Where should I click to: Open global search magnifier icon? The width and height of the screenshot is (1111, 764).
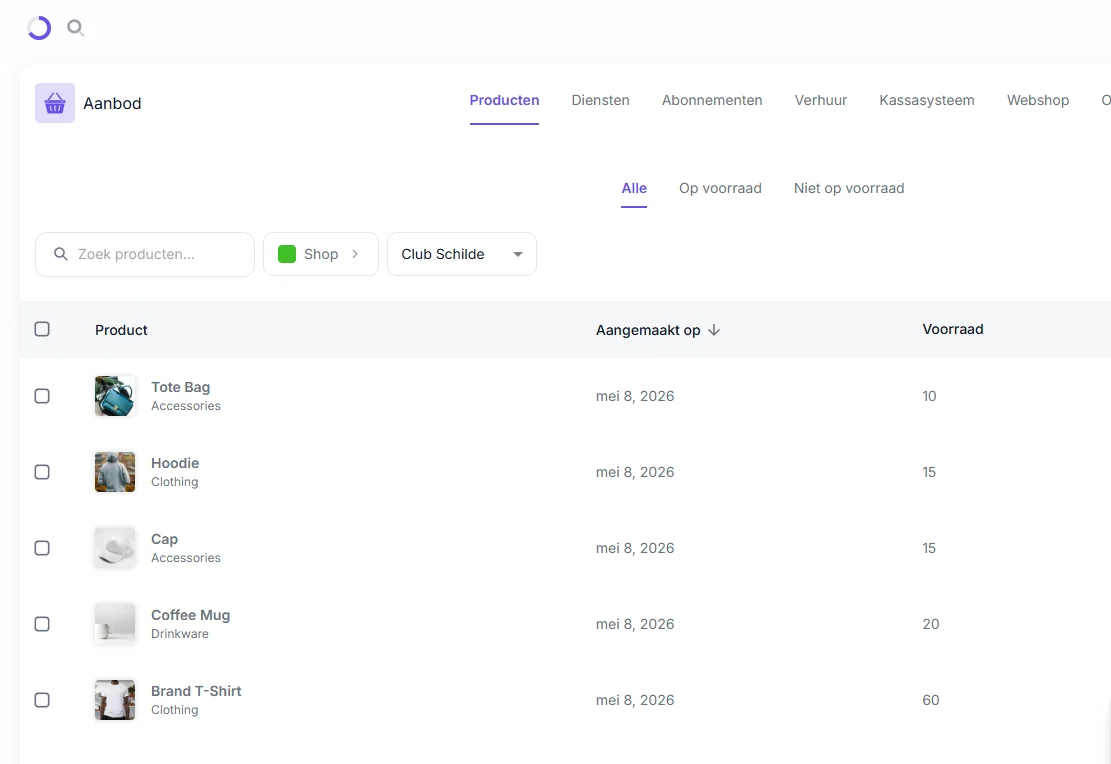pyautogui.click(x=75, y=28)
